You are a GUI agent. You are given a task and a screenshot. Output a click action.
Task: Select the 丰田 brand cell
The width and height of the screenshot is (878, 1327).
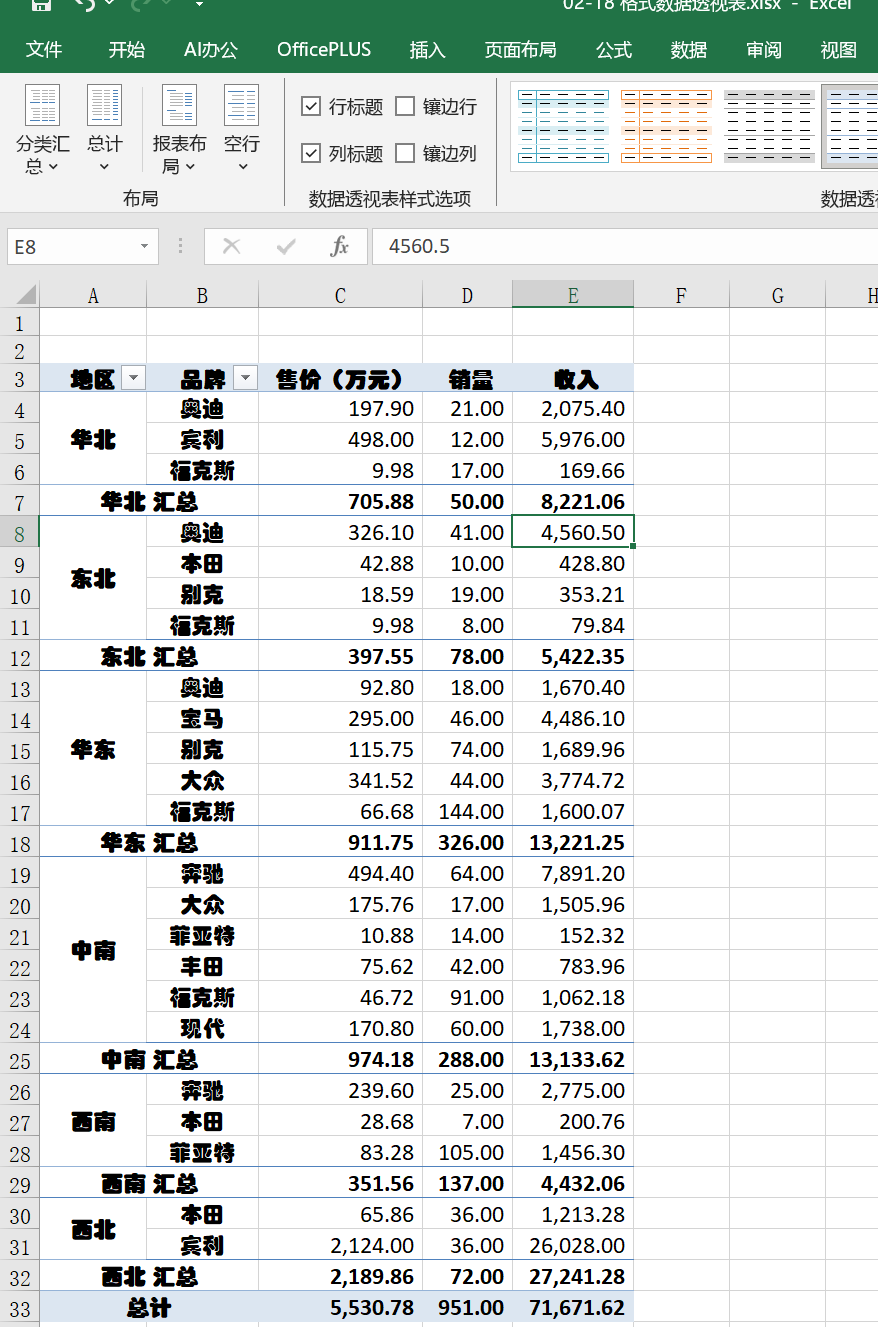202,966
